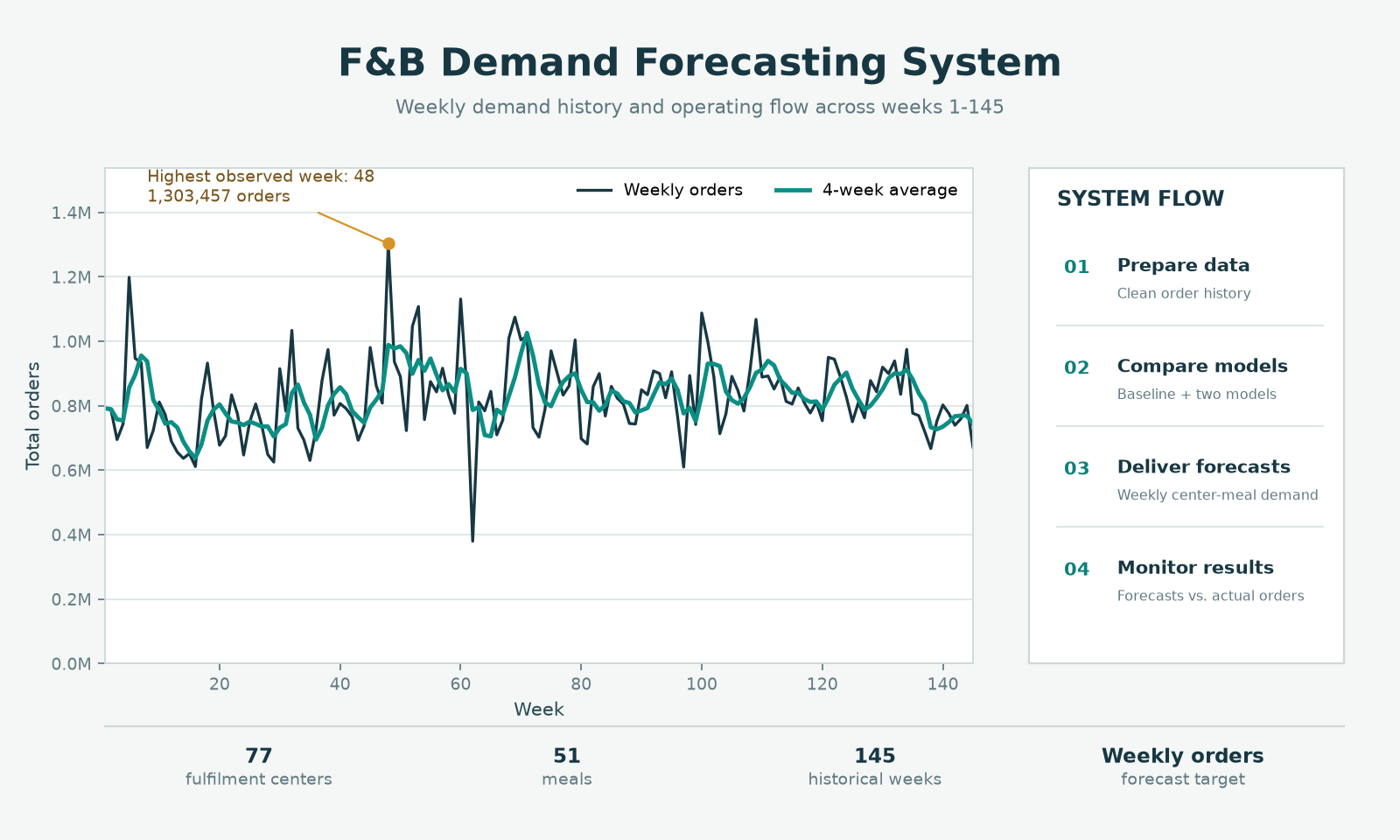Click step number "02" in System Flow
The width and height of the screenshot is (1400, 840).
tap(1077, 367)
